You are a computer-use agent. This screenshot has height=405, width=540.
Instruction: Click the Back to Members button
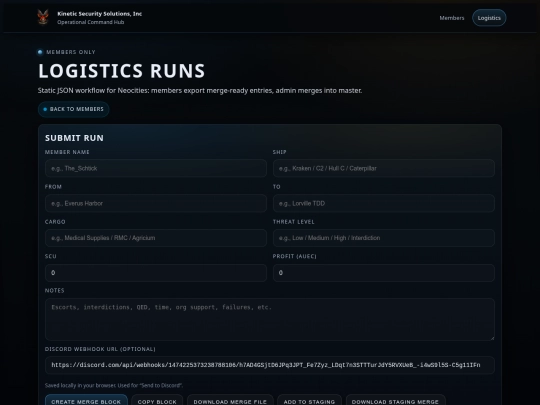74,109
